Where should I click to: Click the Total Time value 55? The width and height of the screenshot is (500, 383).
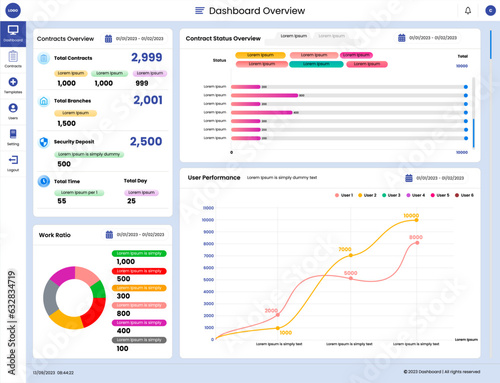[x=62, y=201]
